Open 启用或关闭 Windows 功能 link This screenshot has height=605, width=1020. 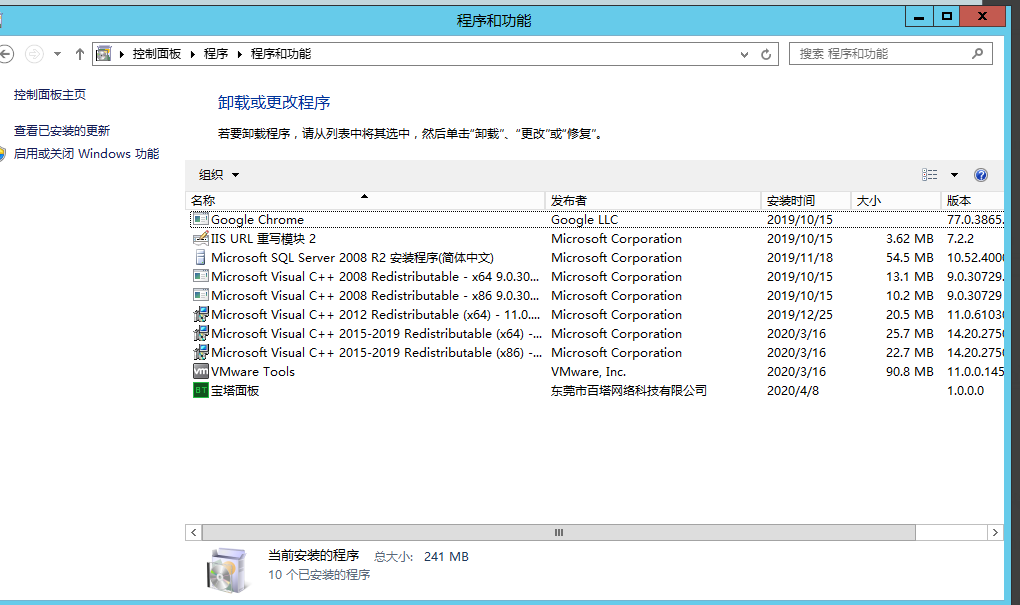[87, 154]
